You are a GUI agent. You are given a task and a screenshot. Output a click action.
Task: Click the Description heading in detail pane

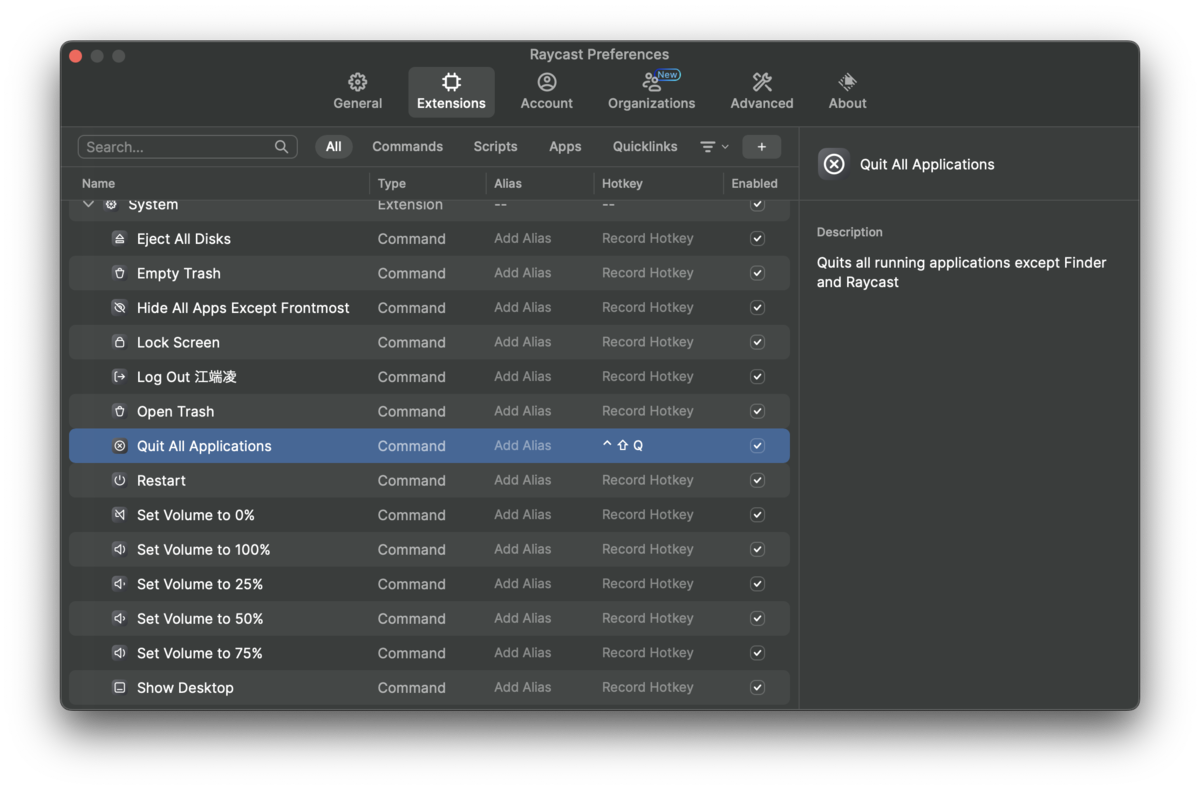coord(849,232)
